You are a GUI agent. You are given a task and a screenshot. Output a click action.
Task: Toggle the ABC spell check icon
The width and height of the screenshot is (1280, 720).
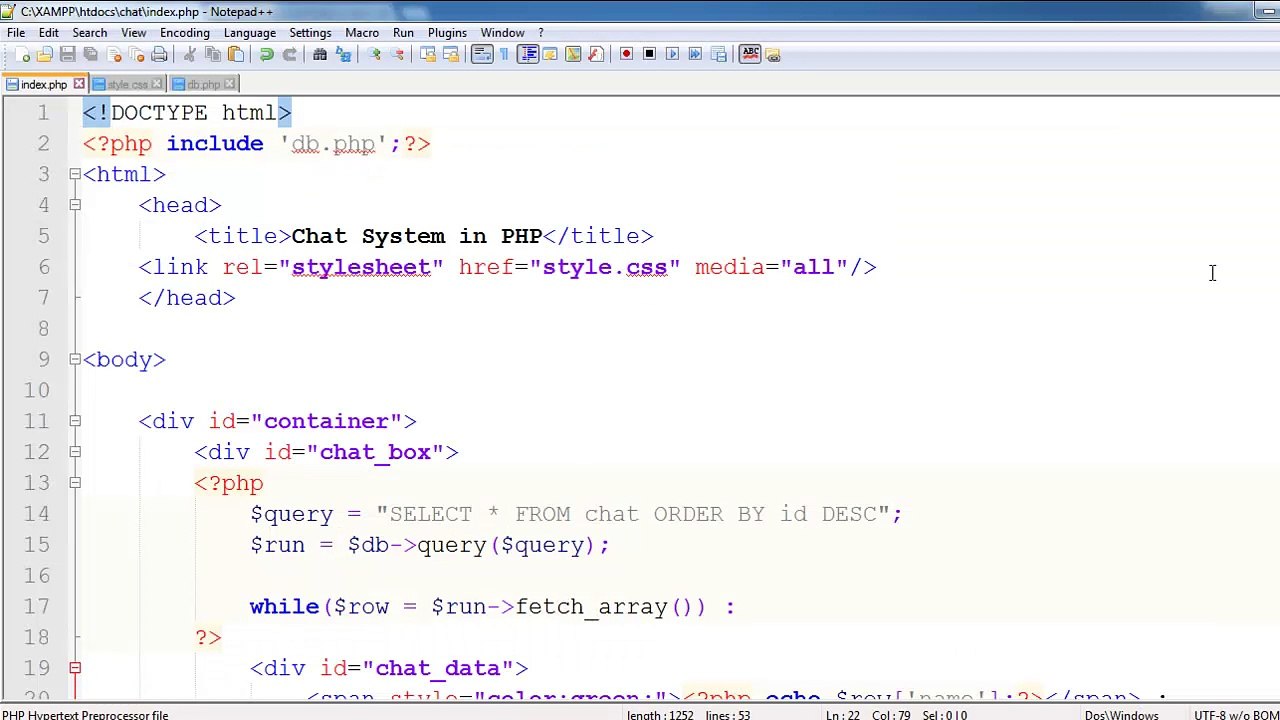(x=751, y=54)
